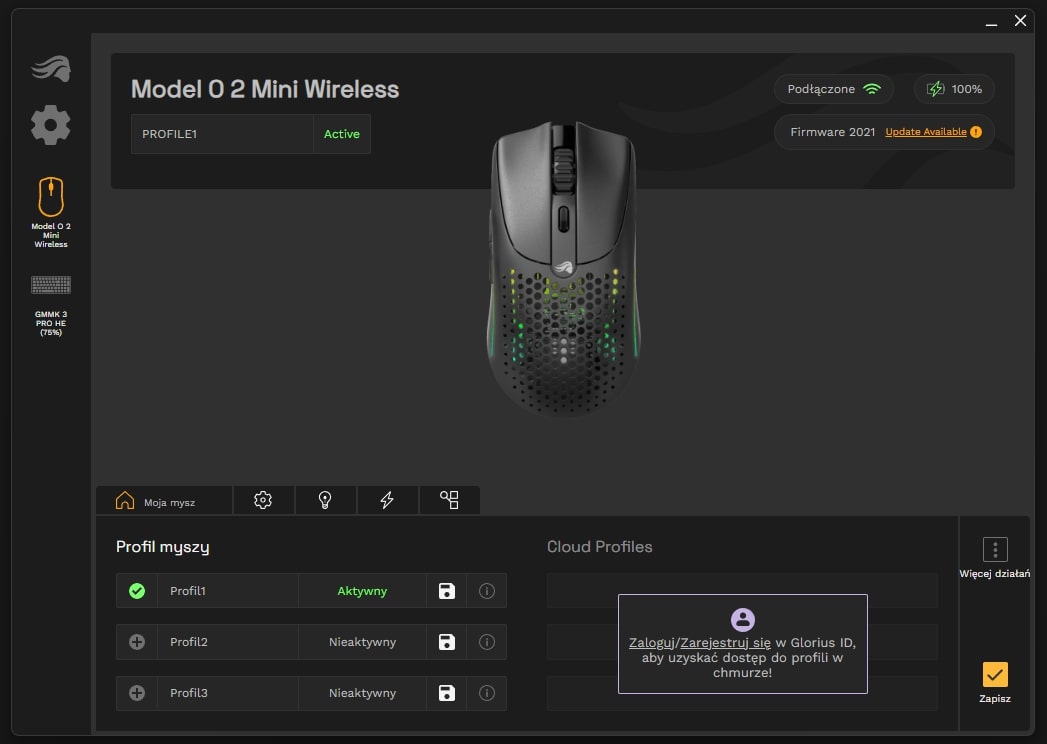Click the PROFILE1 name field
Screen dimensions: 1047x744
(x=222, y=134)
